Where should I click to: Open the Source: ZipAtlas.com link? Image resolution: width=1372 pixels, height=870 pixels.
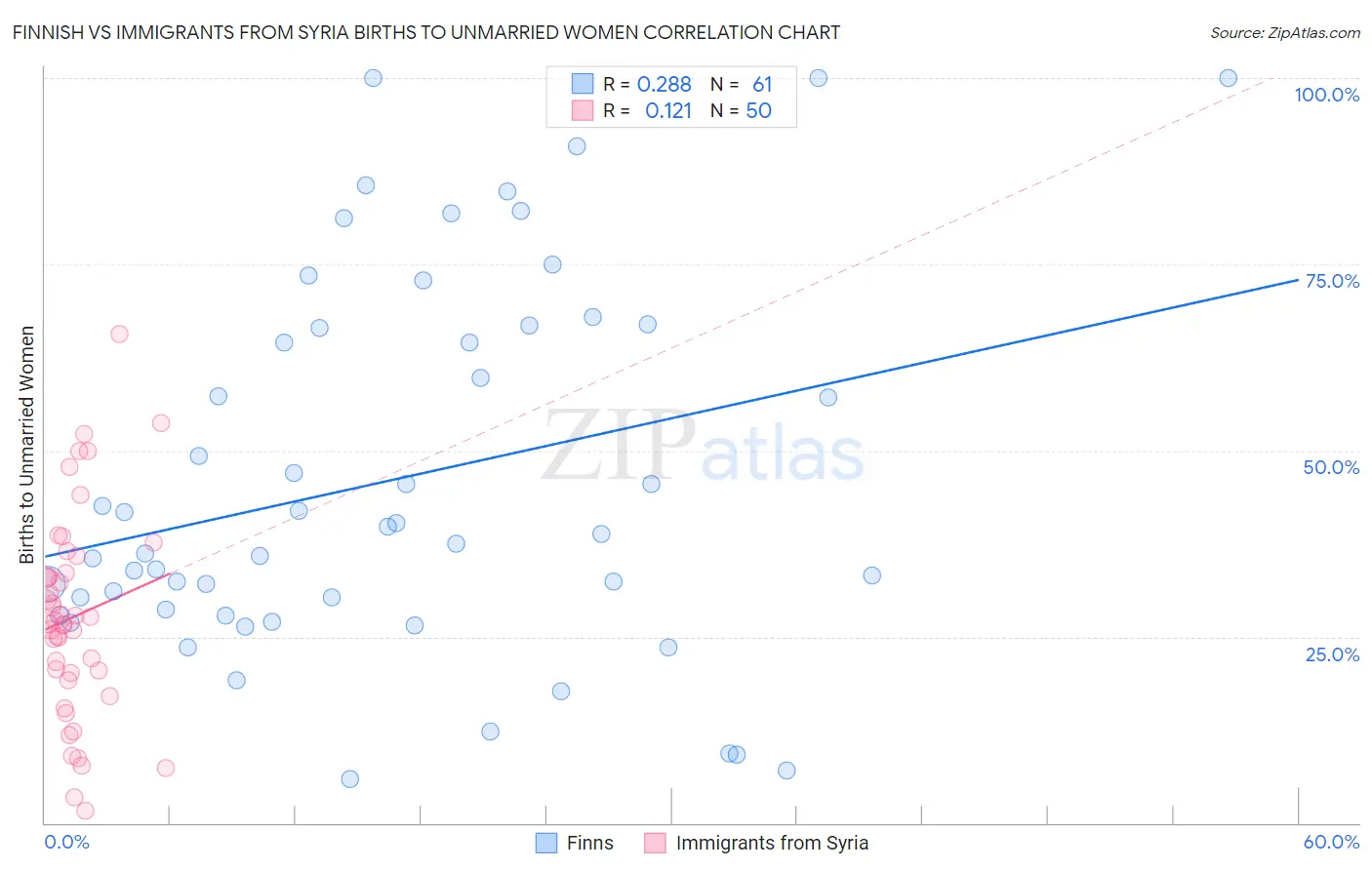(1285, 32)
